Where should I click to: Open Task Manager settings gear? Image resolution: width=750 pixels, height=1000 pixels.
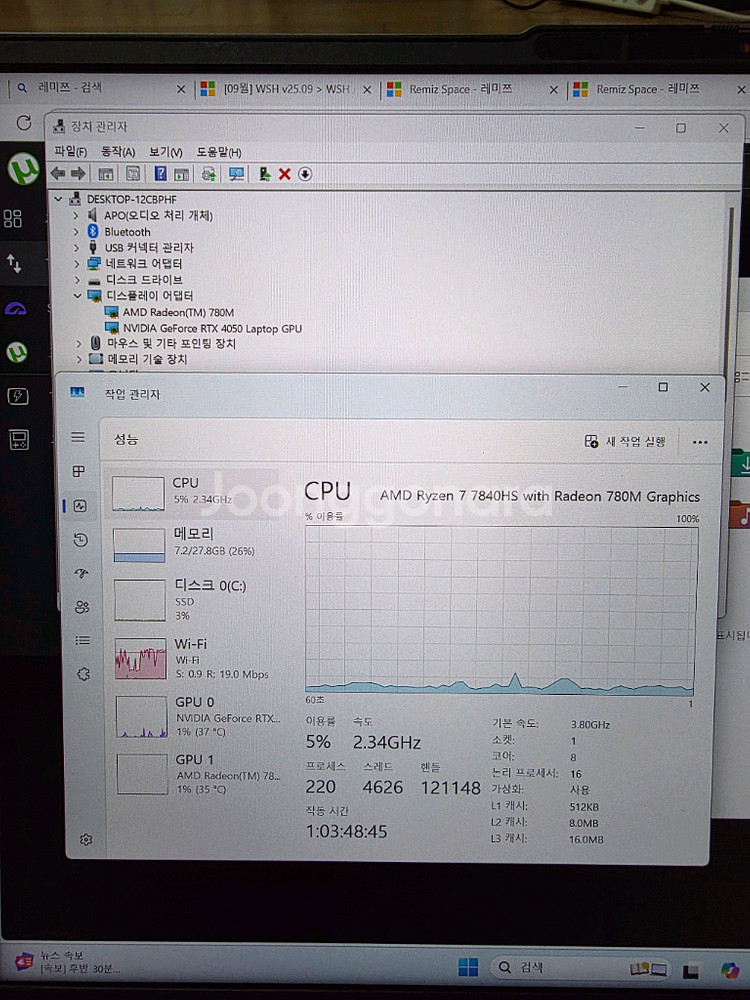coord(86,840)
